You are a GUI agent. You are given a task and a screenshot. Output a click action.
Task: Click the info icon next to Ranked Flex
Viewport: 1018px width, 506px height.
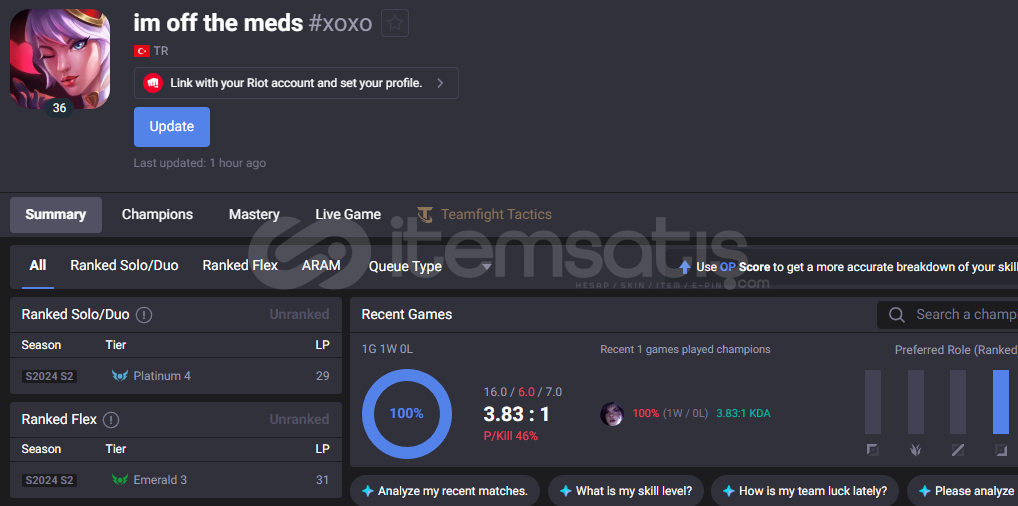(x=111, y=420)
